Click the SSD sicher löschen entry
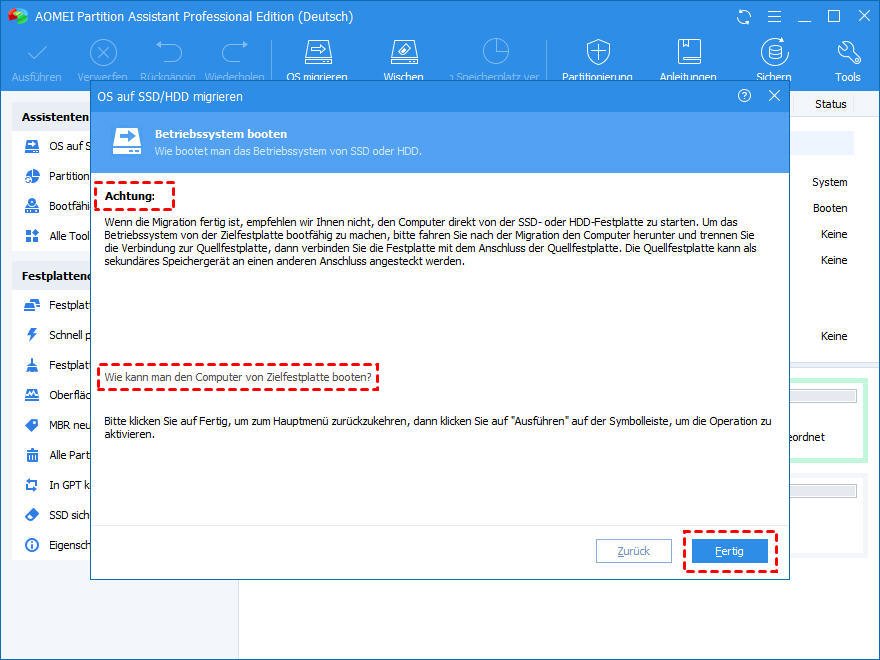This screenshot has height=660, width=880. point(56,515)
